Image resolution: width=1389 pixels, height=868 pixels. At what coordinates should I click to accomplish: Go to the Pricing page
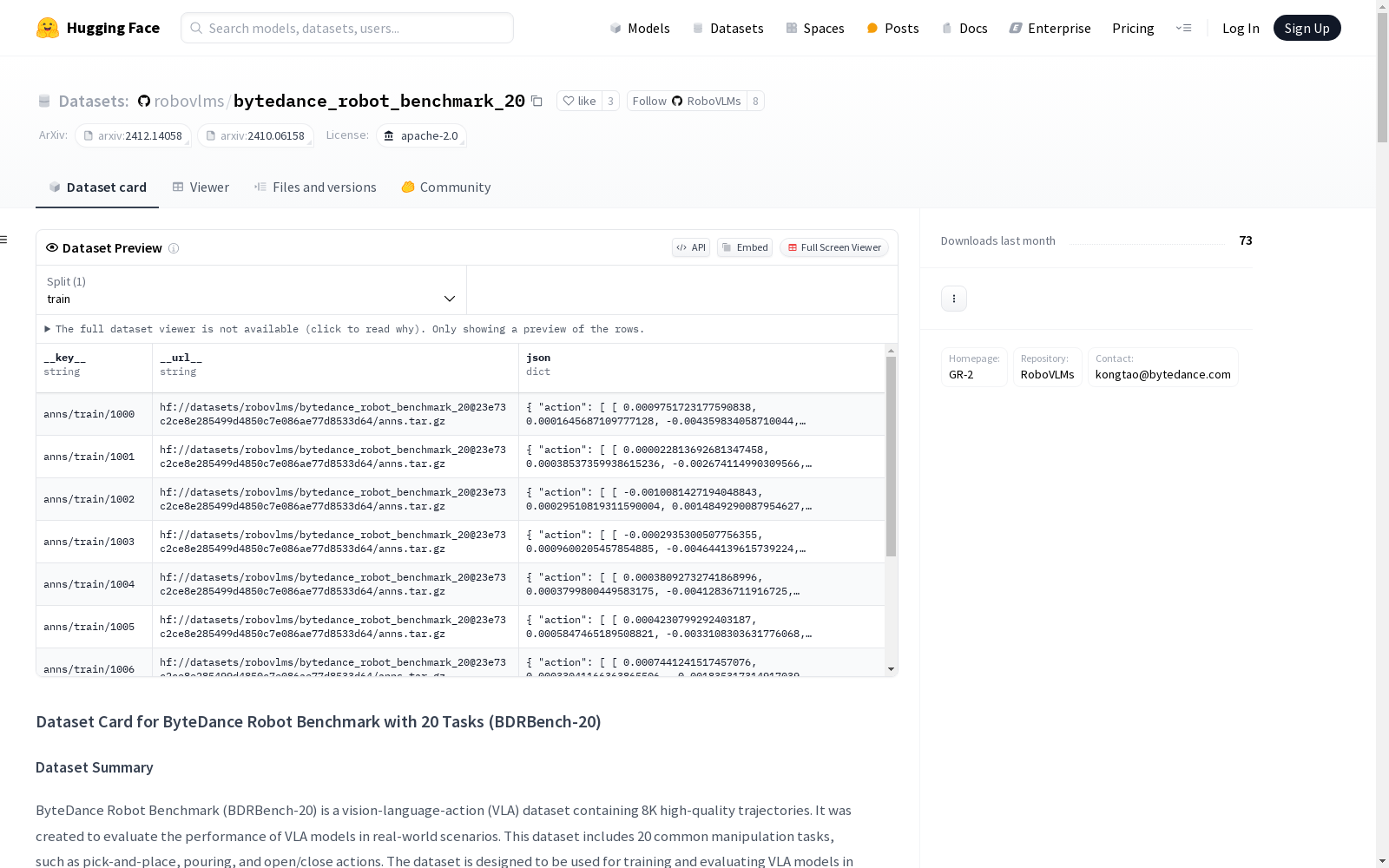click(1133, 28)
